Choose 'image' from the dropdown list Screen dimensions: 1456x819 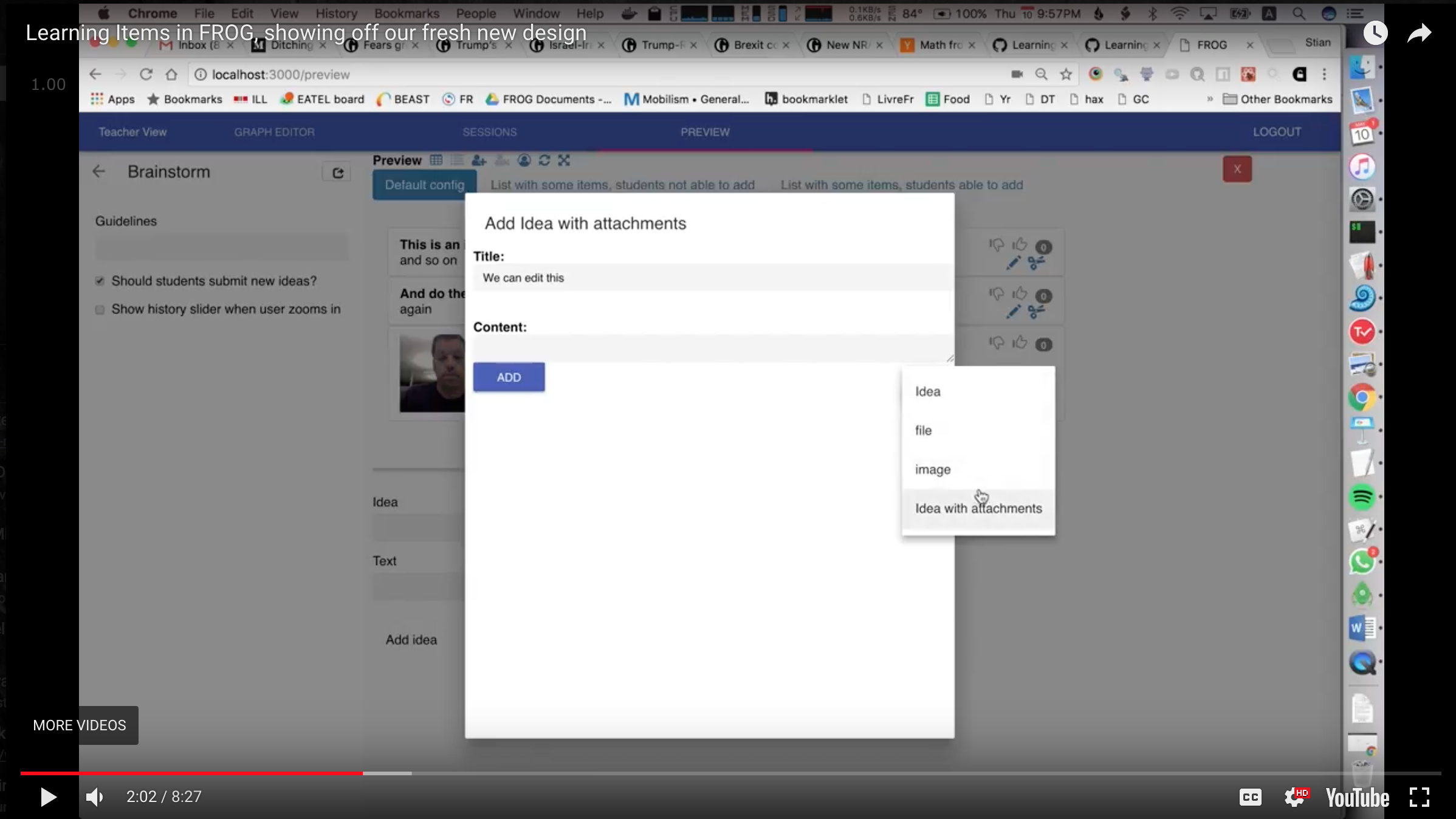click(933, 470)
